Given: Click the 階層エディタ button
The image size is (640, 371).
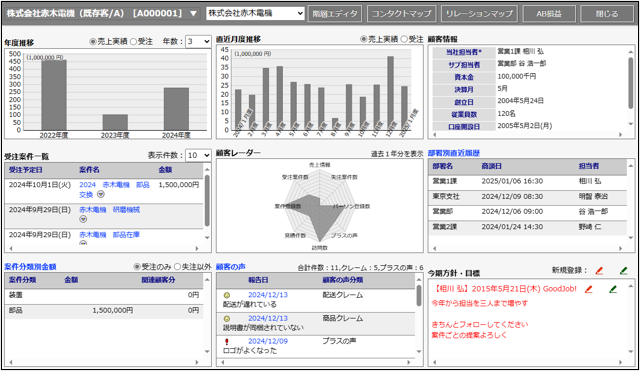Looking at the screenshot, I should coord(335,13).
